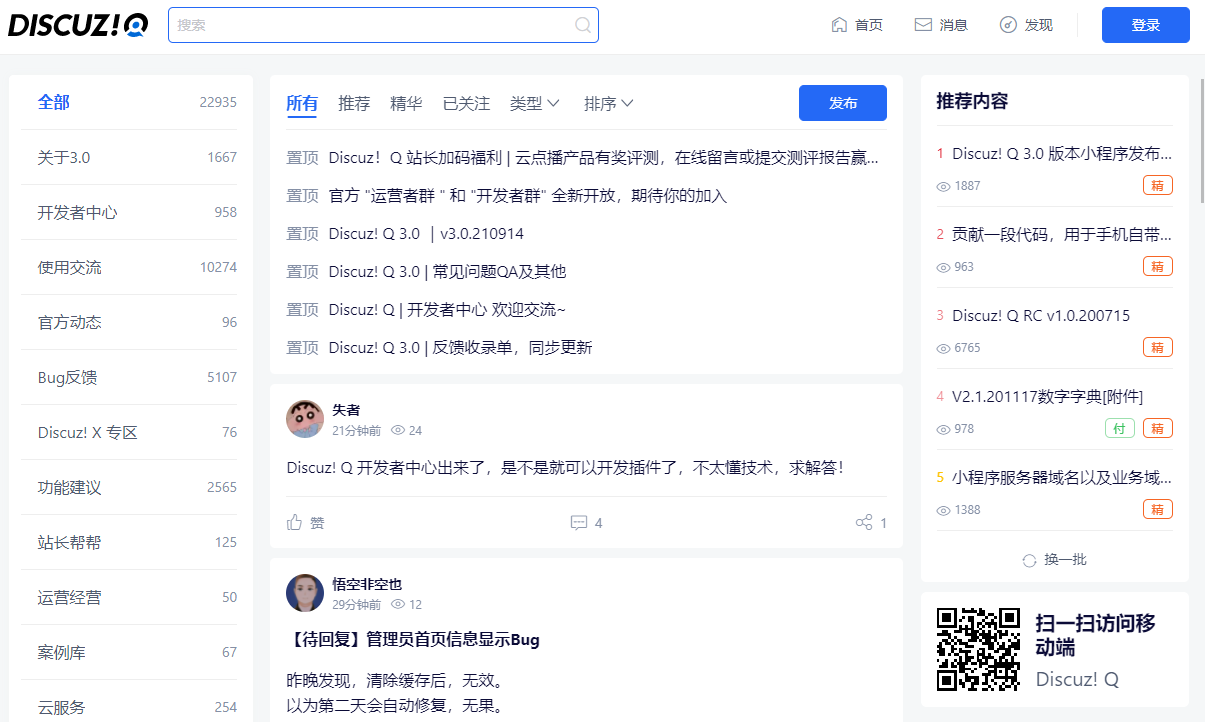Click the share icon on 失者's post

(x=864, y=522)
